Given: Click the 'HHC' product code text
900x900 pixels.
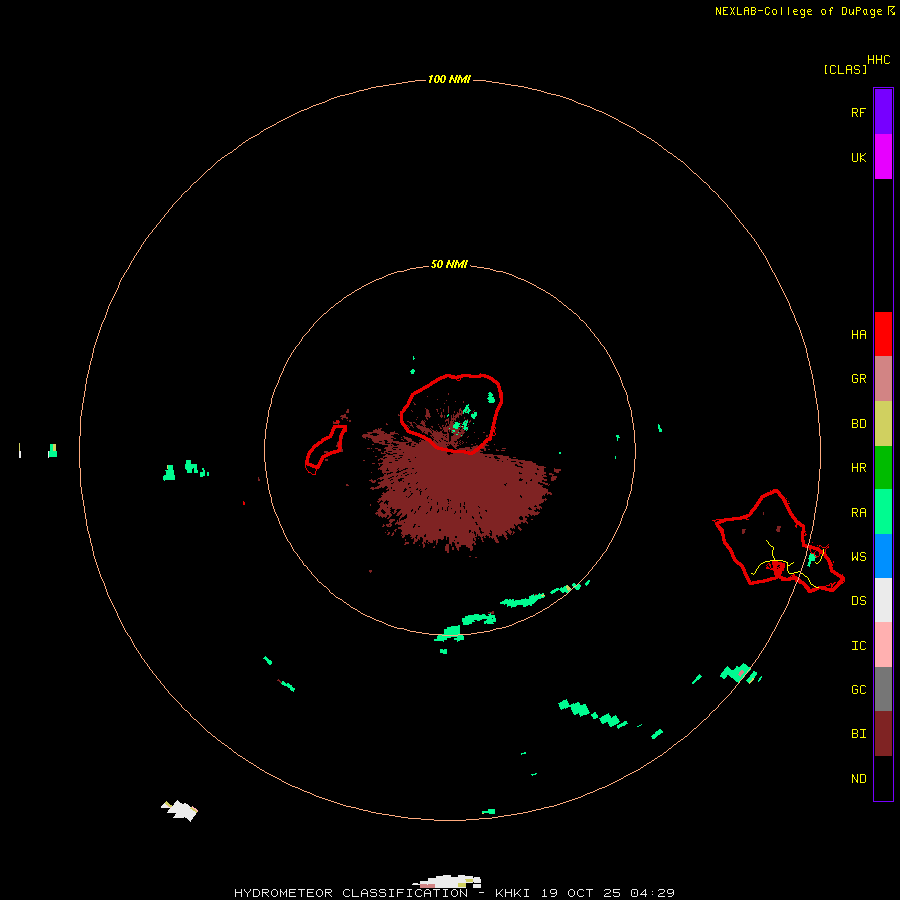Looking at the screenshot, I should [x=878, y=60].
